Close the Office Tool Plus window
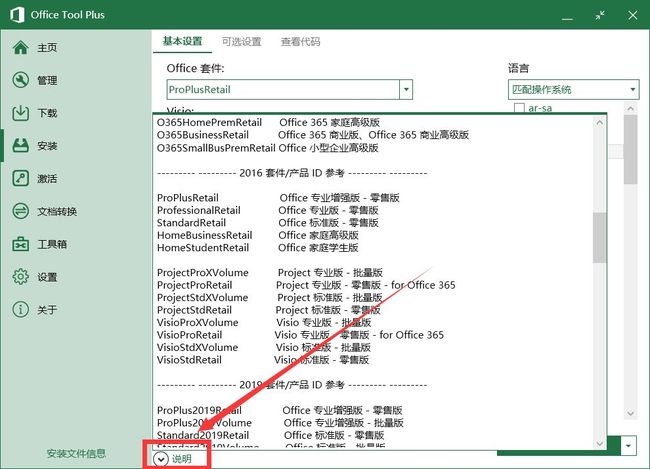Viewport: 650px width, 469px height. [633, 15]
